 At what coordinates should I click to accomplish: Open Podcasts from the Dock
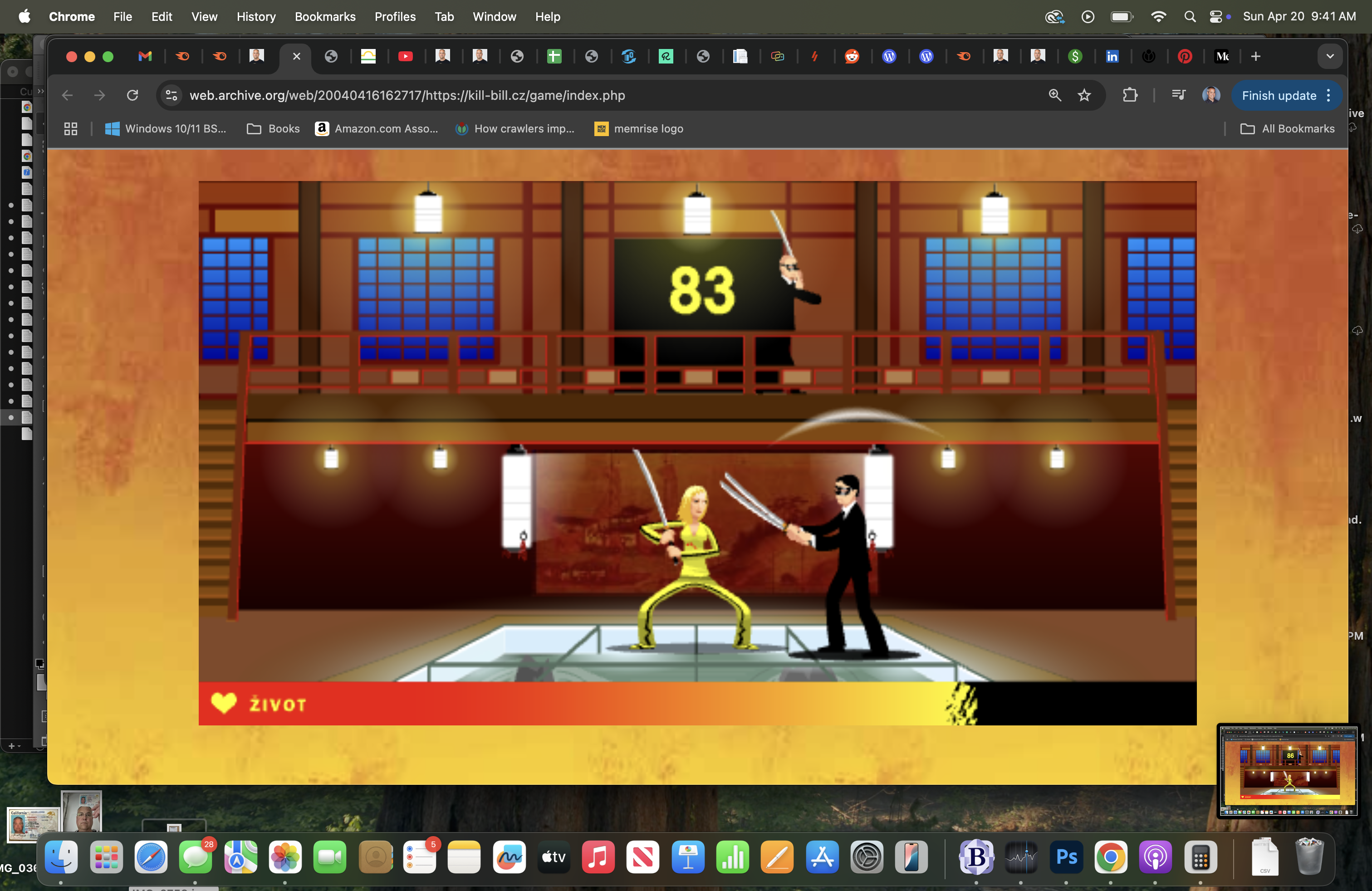1155,857
